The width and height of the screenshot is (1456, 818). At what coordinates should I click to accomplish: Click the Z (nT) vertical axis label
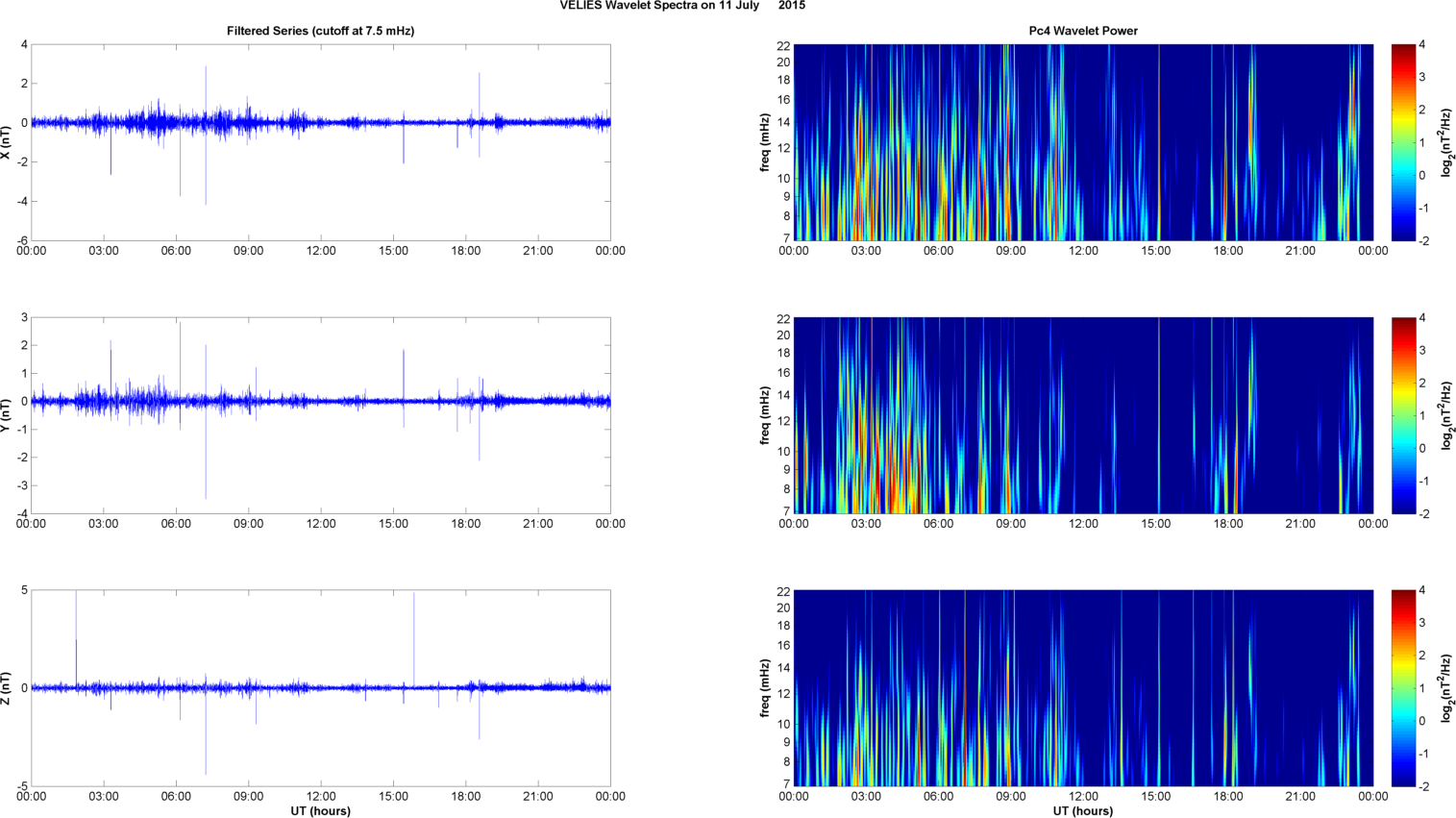pos(6,688)
